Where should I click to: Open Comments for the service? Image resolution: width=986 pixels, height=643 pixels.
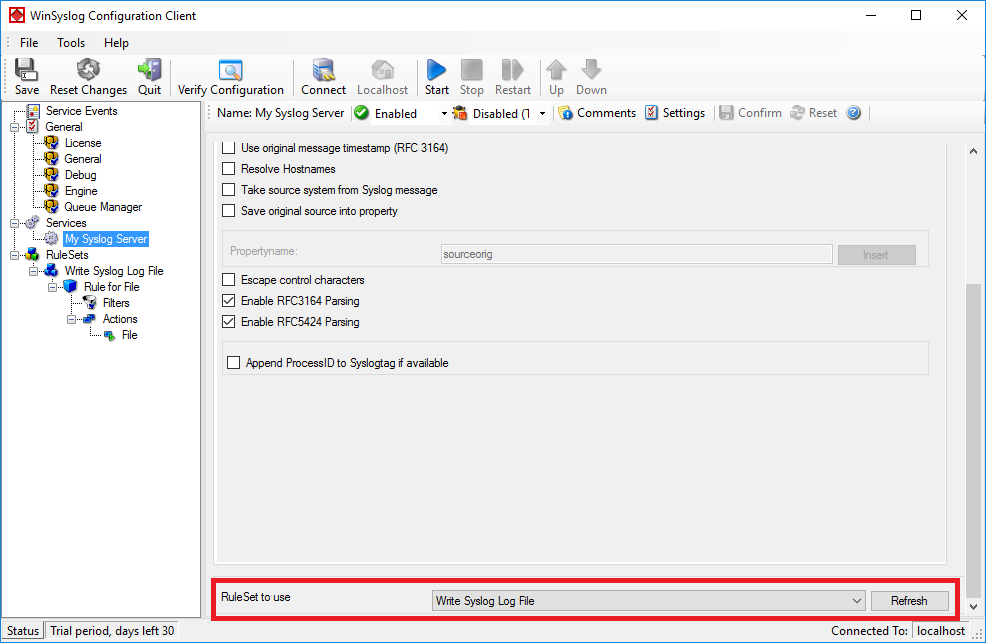(597, 113)
